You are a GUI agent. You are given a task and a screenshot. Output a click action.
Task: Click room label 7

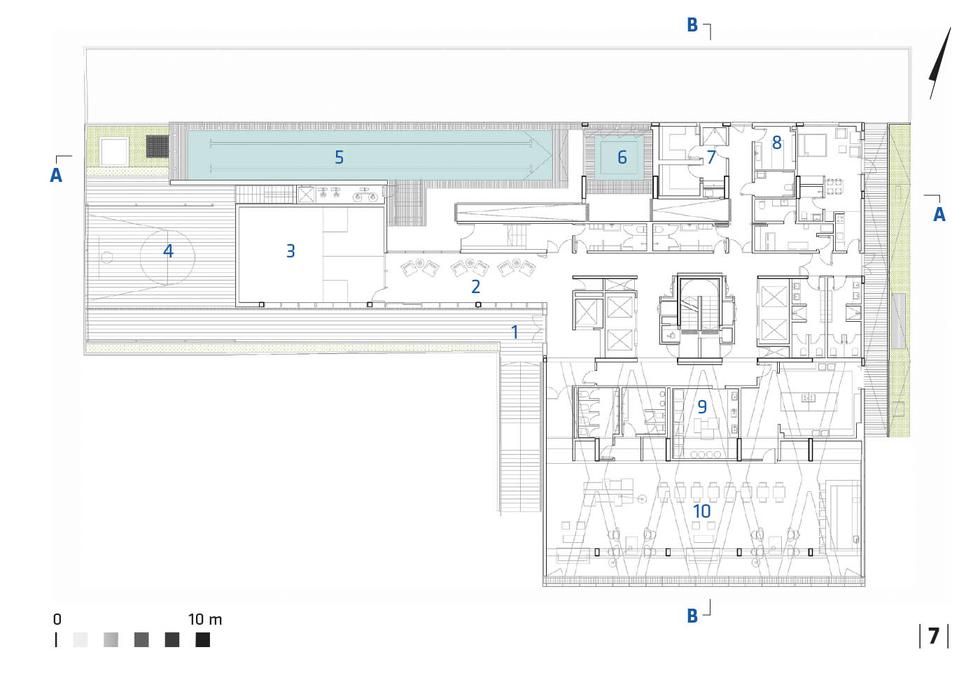coord(711,157)
